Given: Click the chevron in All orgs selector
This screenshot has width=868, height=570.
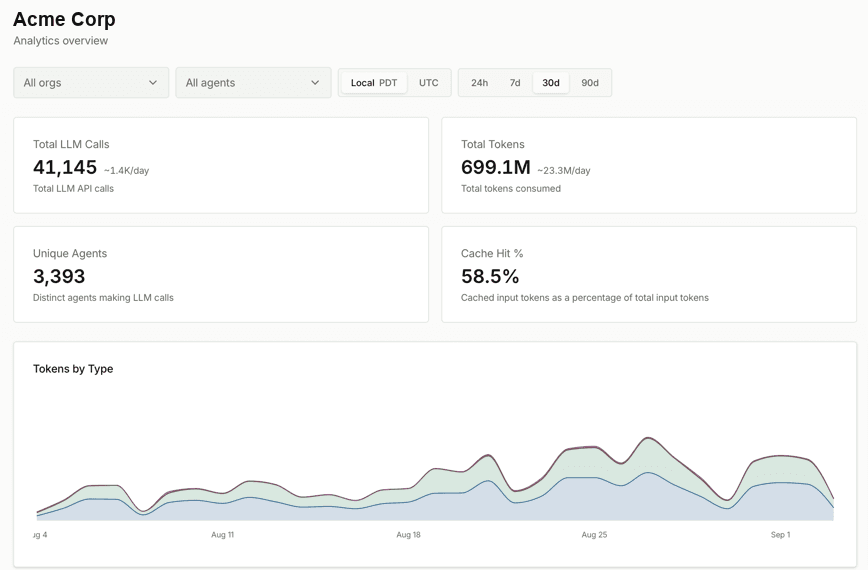Looking at the screenshot, I should [x=153, y=82].
